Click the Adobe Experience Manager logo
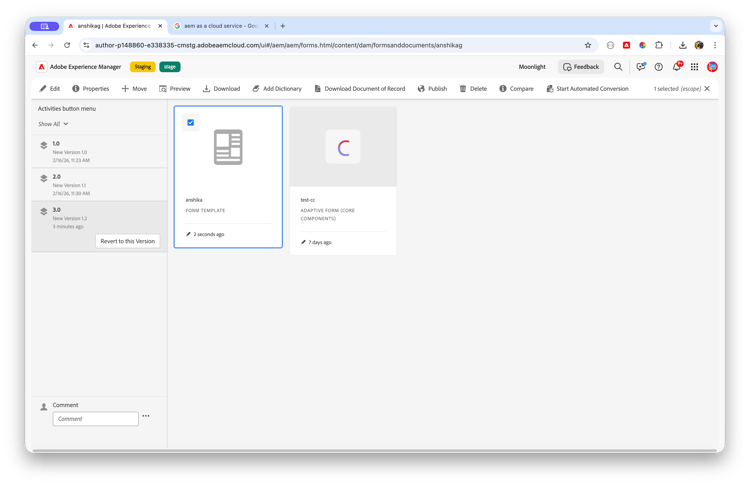 click(42, 66)
